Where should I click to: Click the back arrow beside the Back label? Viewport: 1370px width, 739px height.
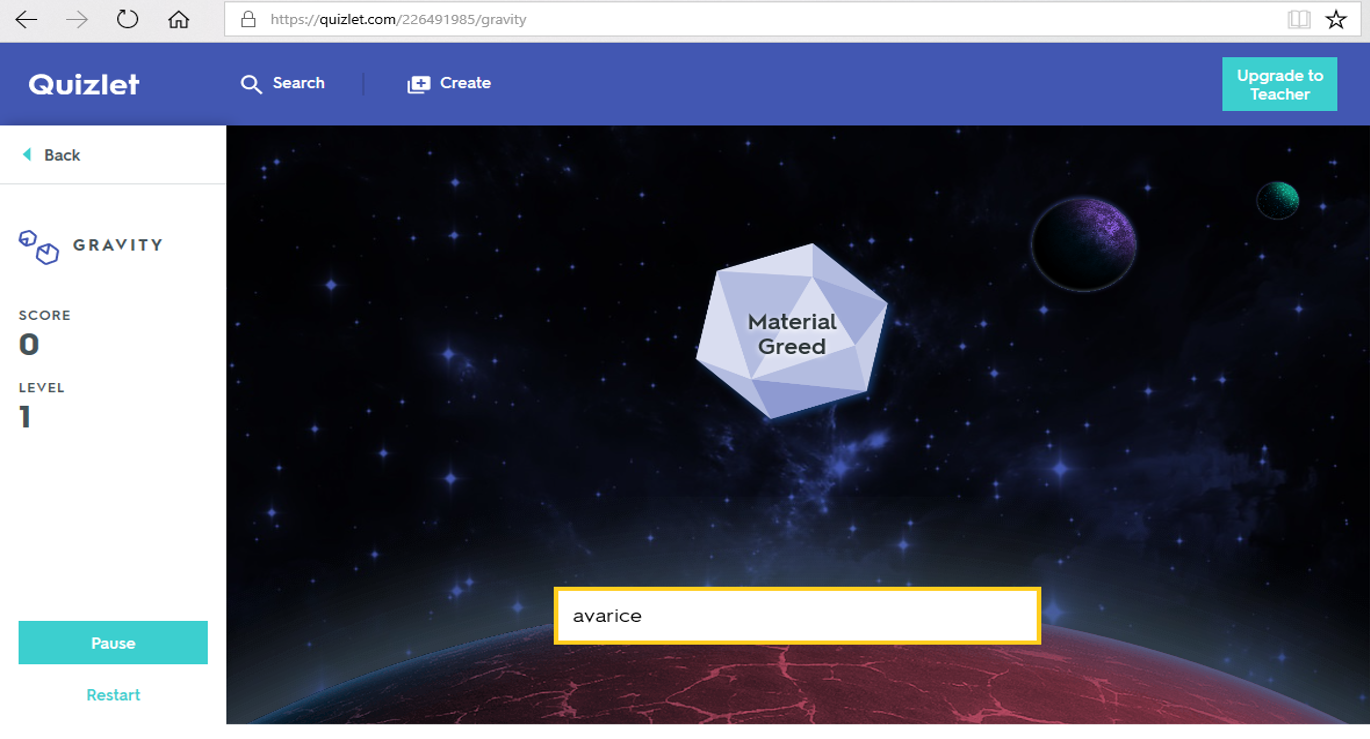click(x=24, y=155)
